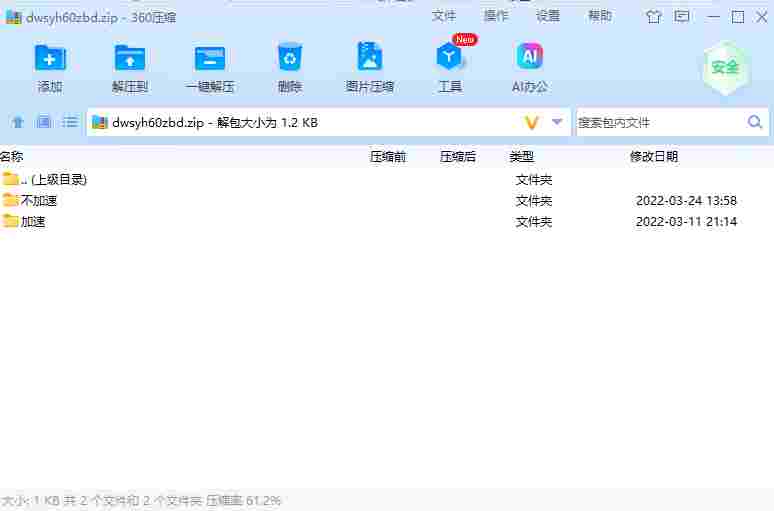The height and width of the screenshot is (511, 774).
Task: Open the 图片压缩 image compression tool
Action: (x=370, y=58)
